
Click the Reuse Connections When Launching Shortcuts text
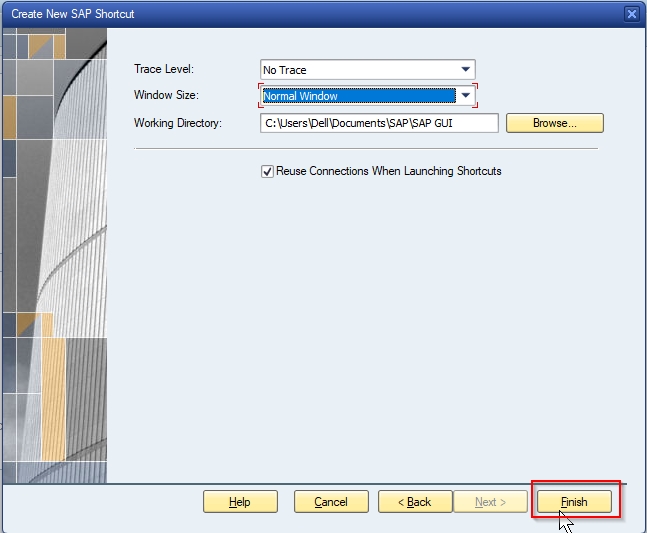[x=389, y=171]
